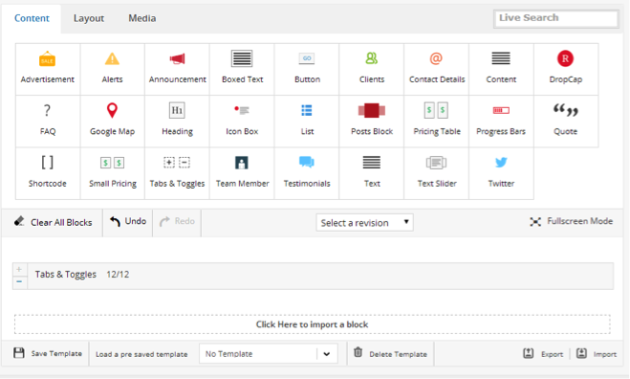Open the Select a revision dropdown
Image resolution: width=630 pixels, height=379 pixels.
364,223
